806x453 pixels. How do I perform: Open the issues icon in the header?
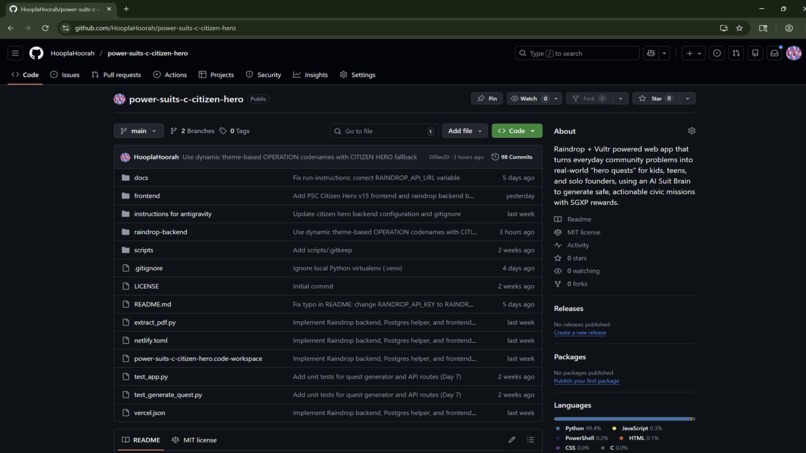point(717,53)
